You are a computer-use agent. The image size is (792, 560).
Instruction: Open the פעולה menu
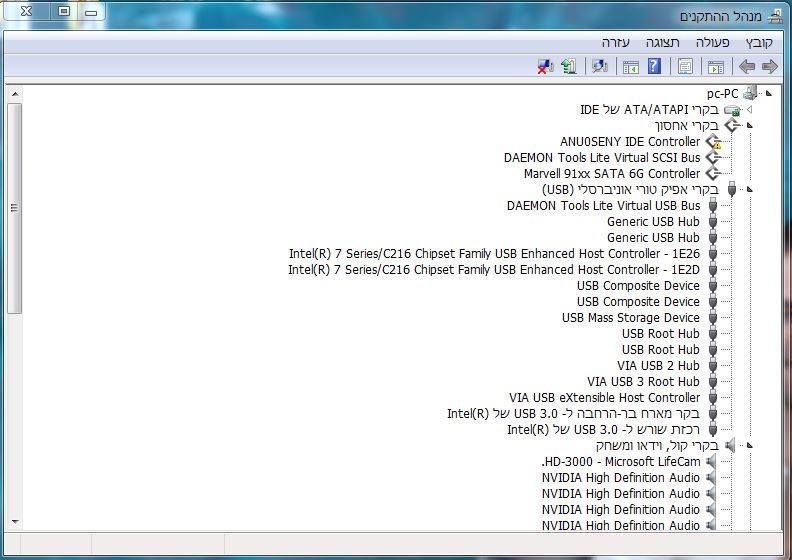713,42
